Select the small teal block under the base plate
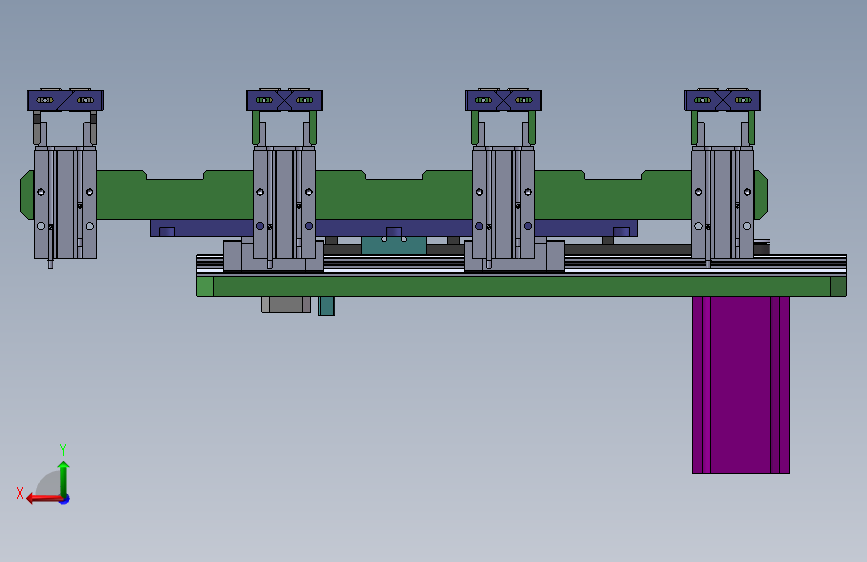Image resolution: width=867 pixels, height=562 pixels. [326, 306]
